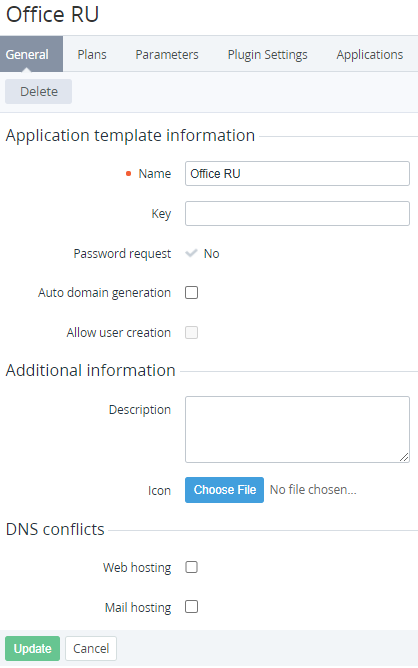Enable the Auto domain generation checkbox
Viewport: 418px width, 668px height.
coord(191,293)
